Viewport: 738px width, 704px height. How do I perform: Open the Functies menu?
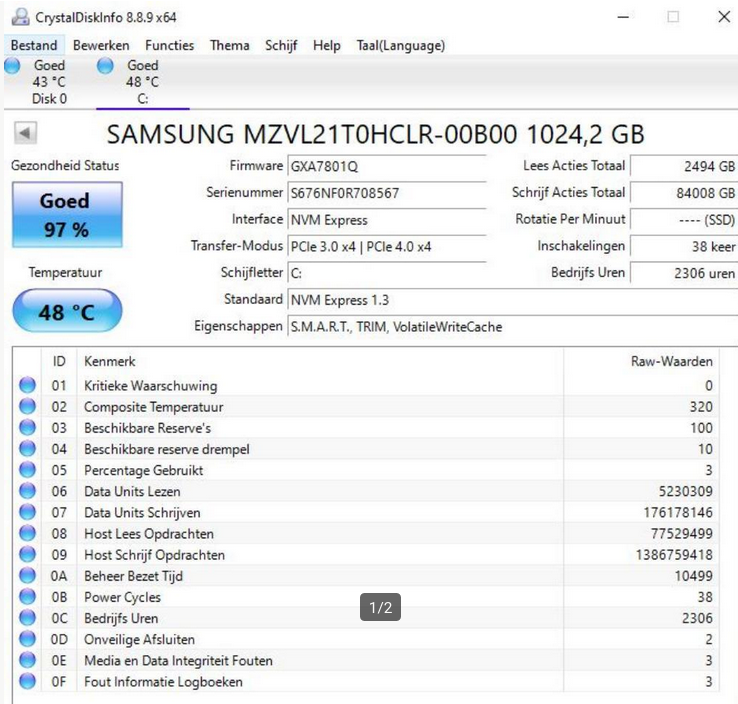[169, 45]
